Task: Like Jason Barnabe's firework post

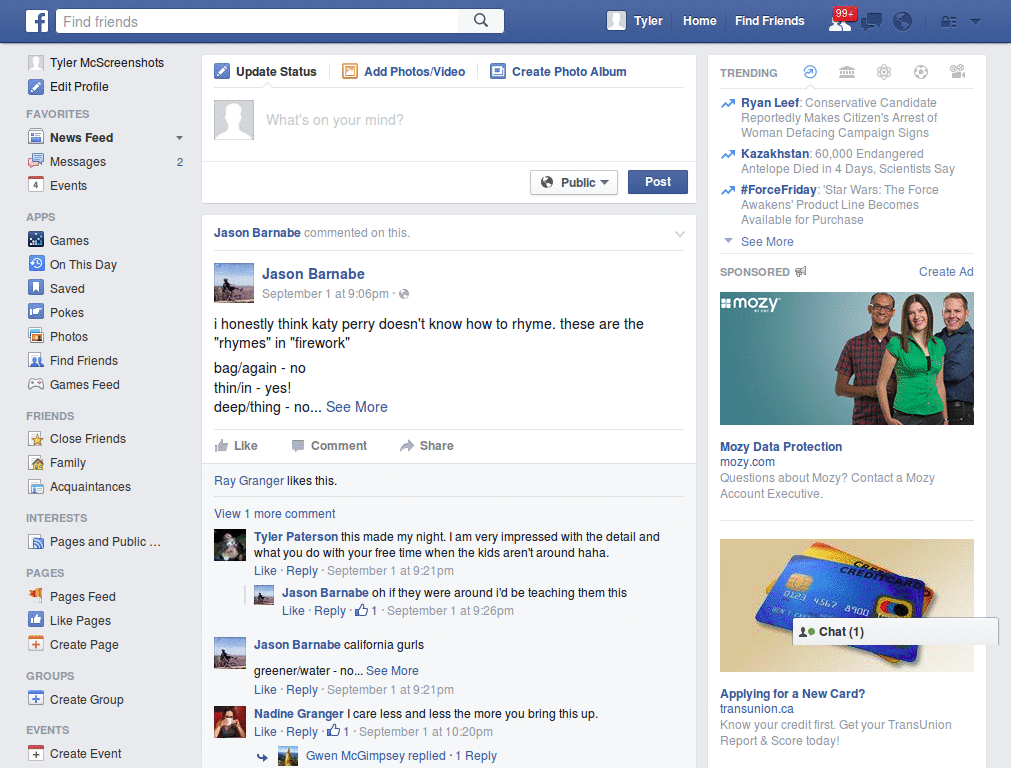Action: coord(245,446)
